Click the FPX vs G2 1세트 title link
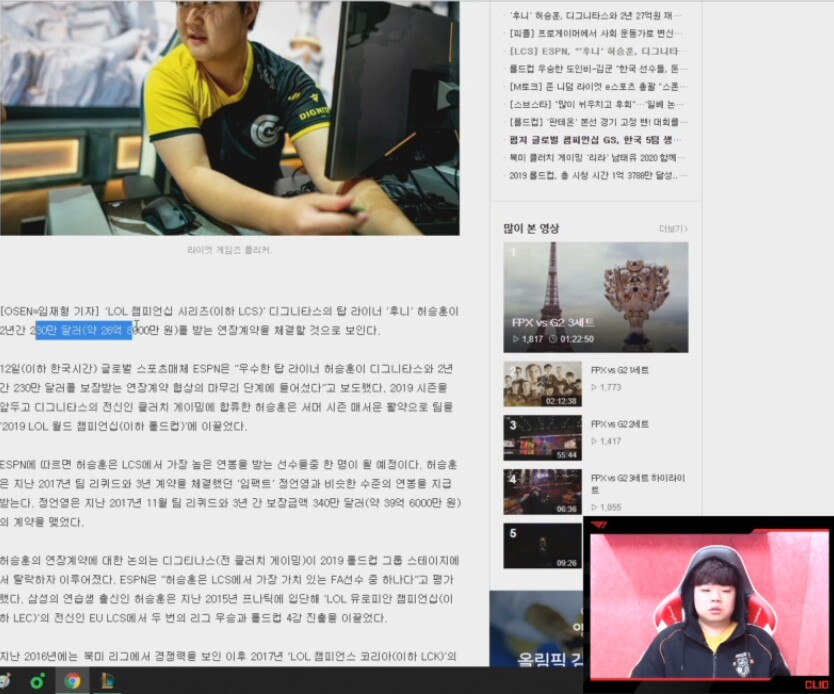This screenshot has height=694, width=834. coord(620,369)
